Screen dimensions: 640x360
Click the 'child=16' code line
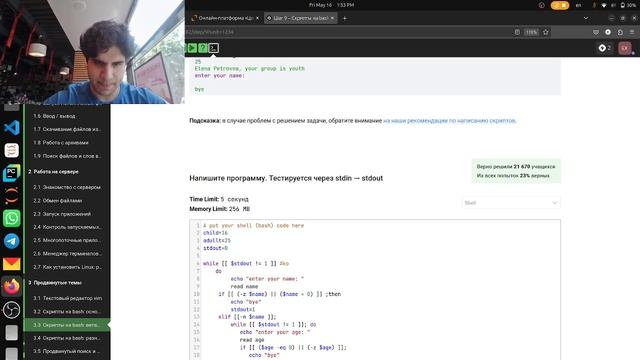click(x=215, y=233)
